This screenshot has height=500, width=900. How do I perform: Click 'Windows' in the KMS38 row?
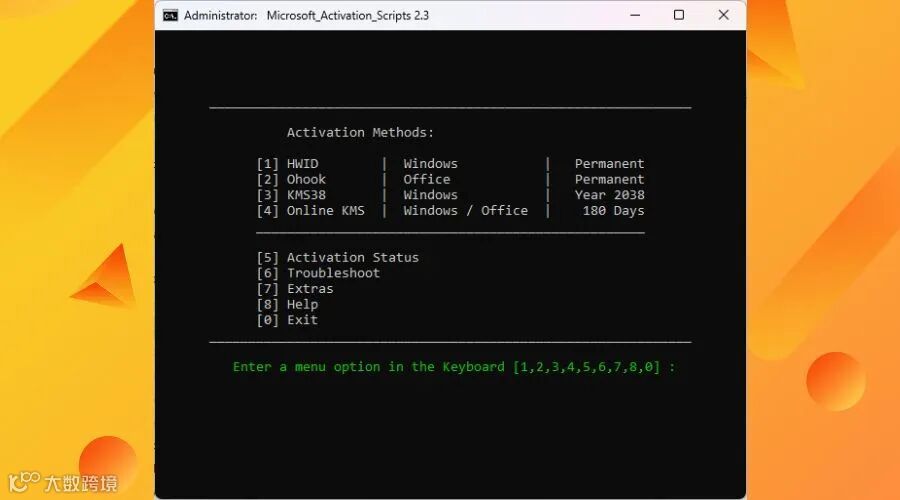(x=430, y=195)
